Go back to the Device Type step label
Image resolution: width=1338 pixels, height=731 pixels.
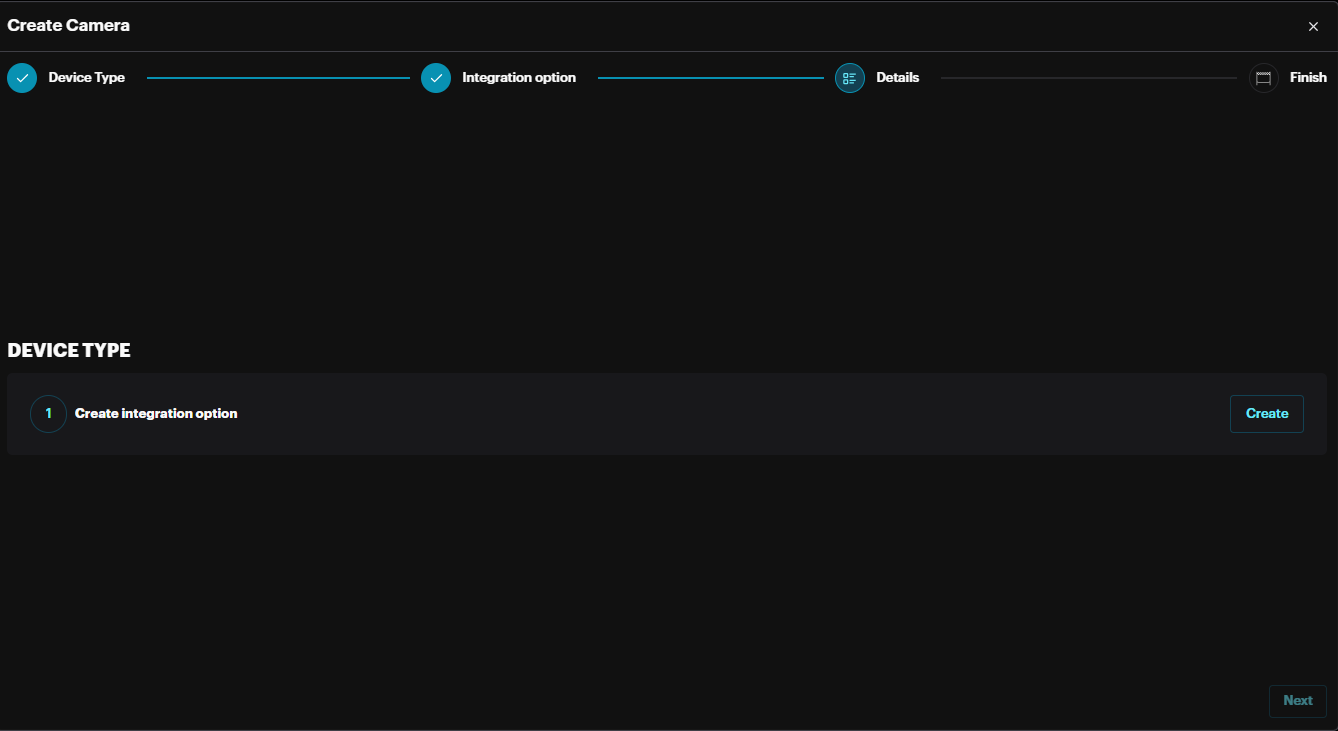tap(87, 78)
